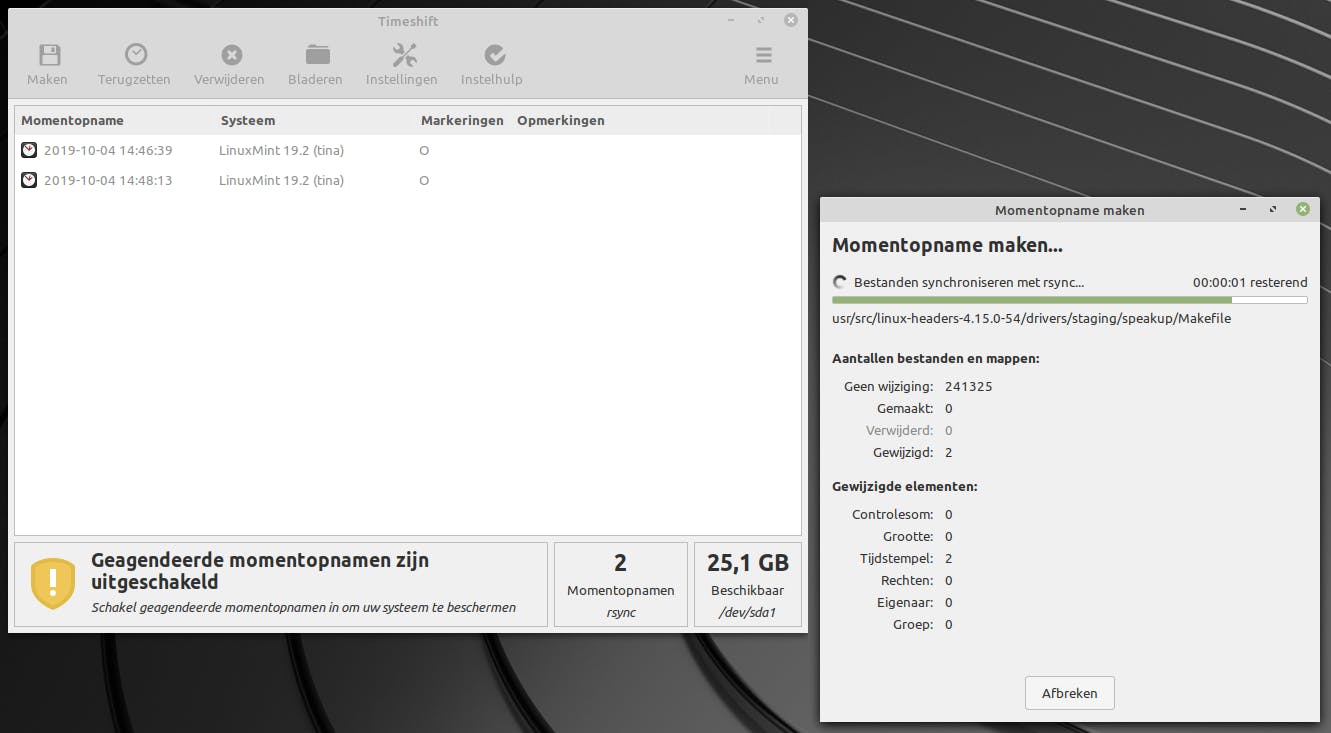Click the Geen wijziging value 241325

969,386
